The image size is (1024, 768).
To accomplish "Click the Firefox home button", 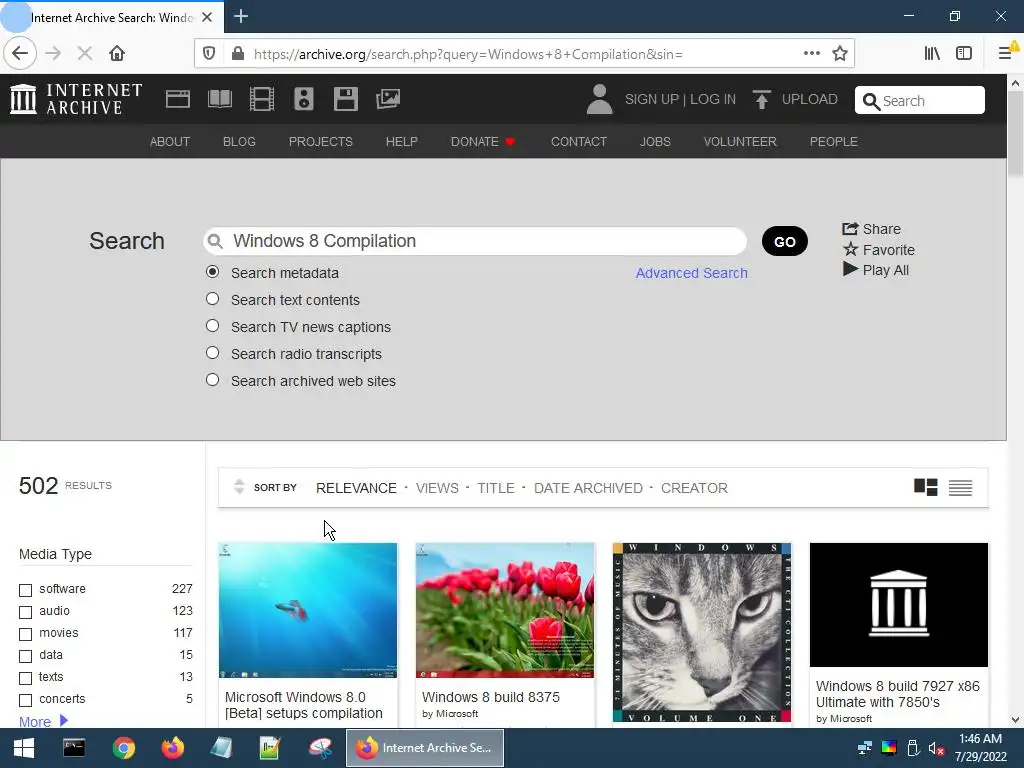I will [117, 54].
